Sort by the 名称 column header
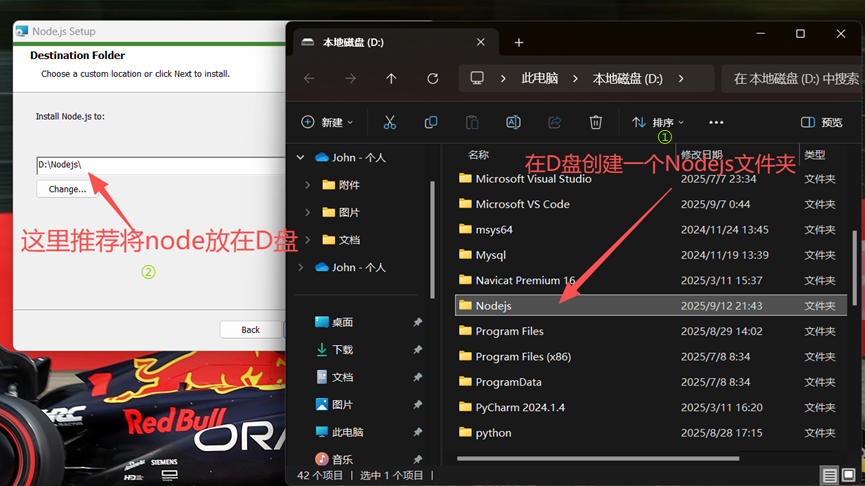 [x=478, y=155]
